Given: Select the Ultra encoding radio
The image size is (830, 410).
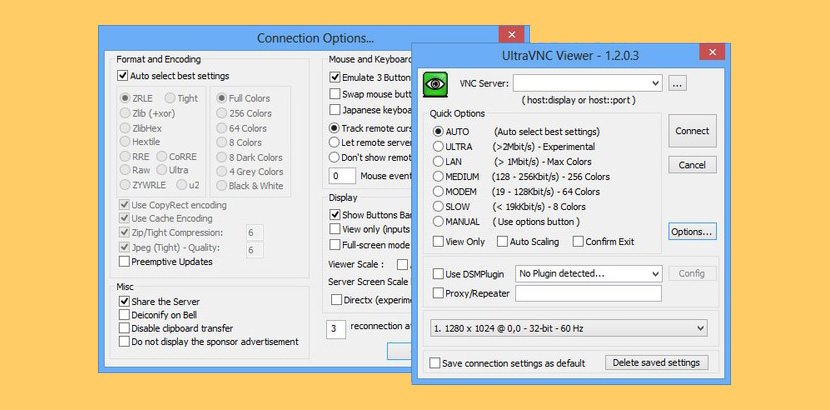Looking at the screenshot, I should pyautogui.click(x=160, y=170).
